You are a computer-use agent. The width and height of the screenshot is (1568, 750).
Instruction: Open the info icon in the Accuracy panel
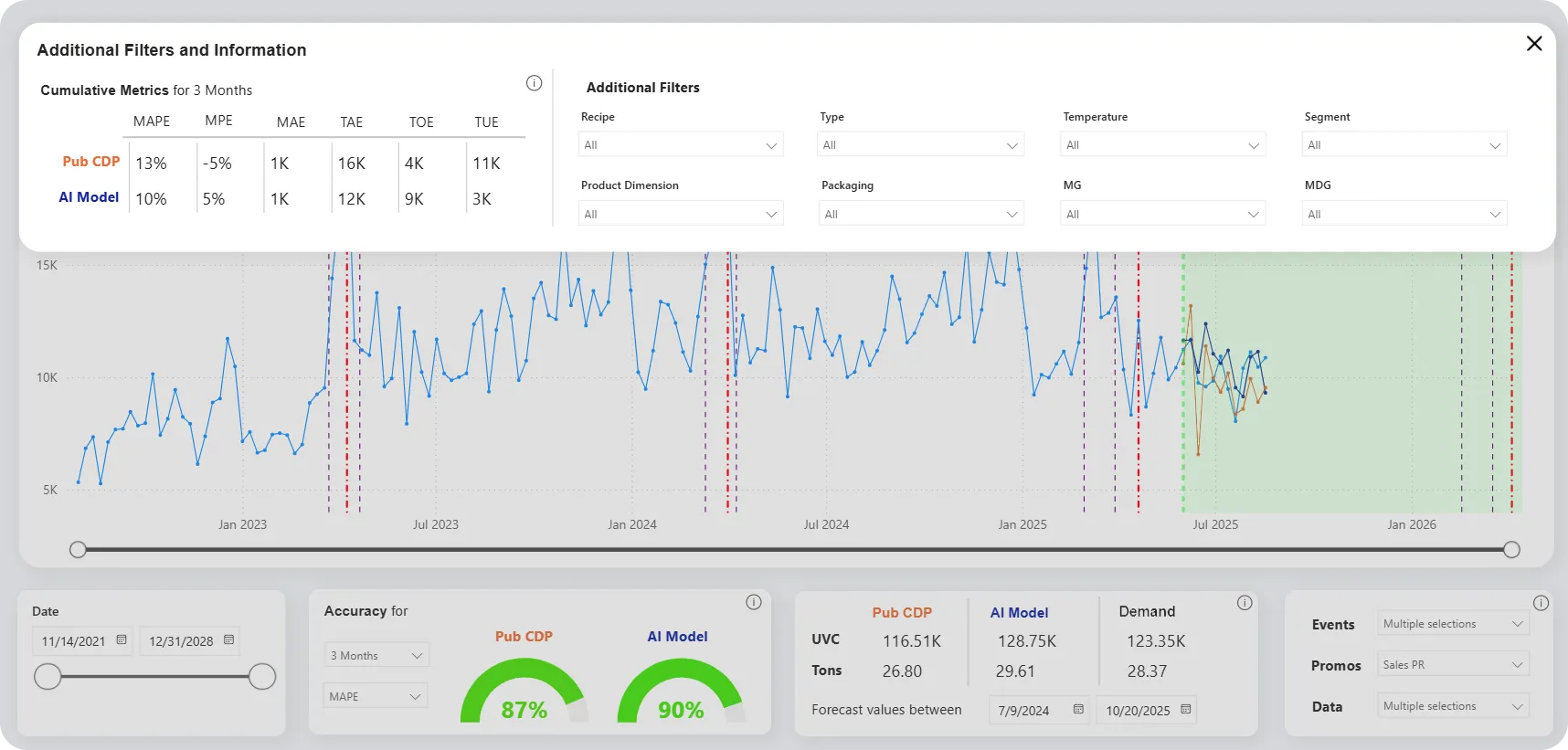(x=754, y=602)
